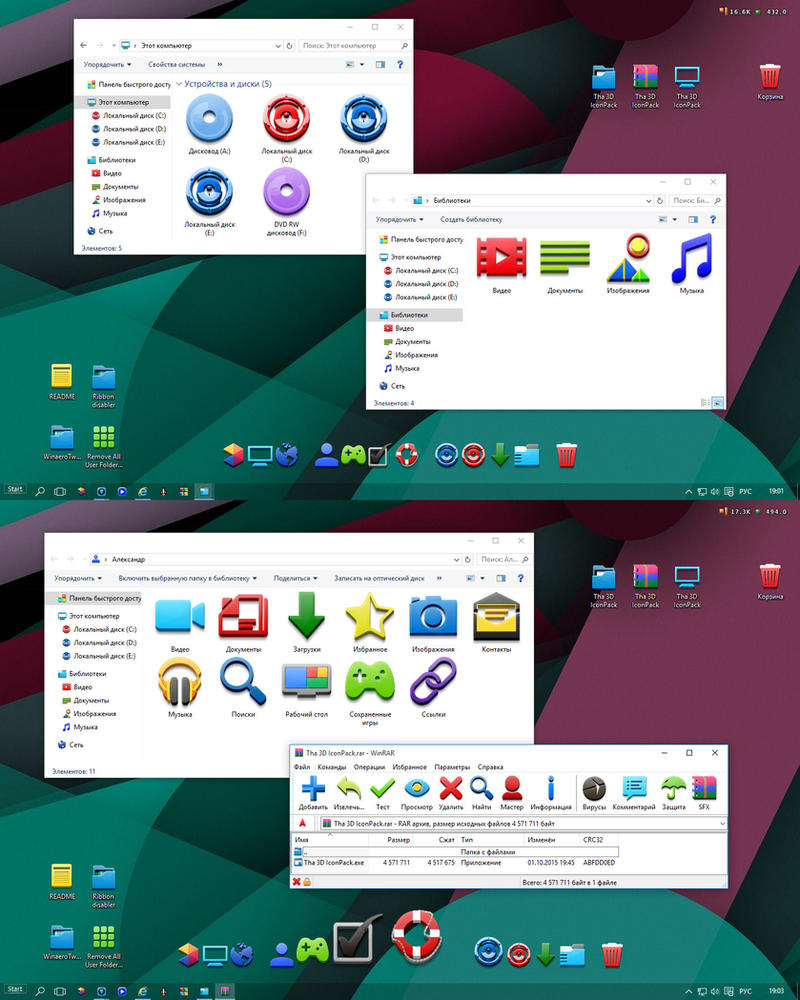Click the Просмотр eye icon in WinRAR
The width and height of the screenshot is (800, 1000).
pos(416,790)
